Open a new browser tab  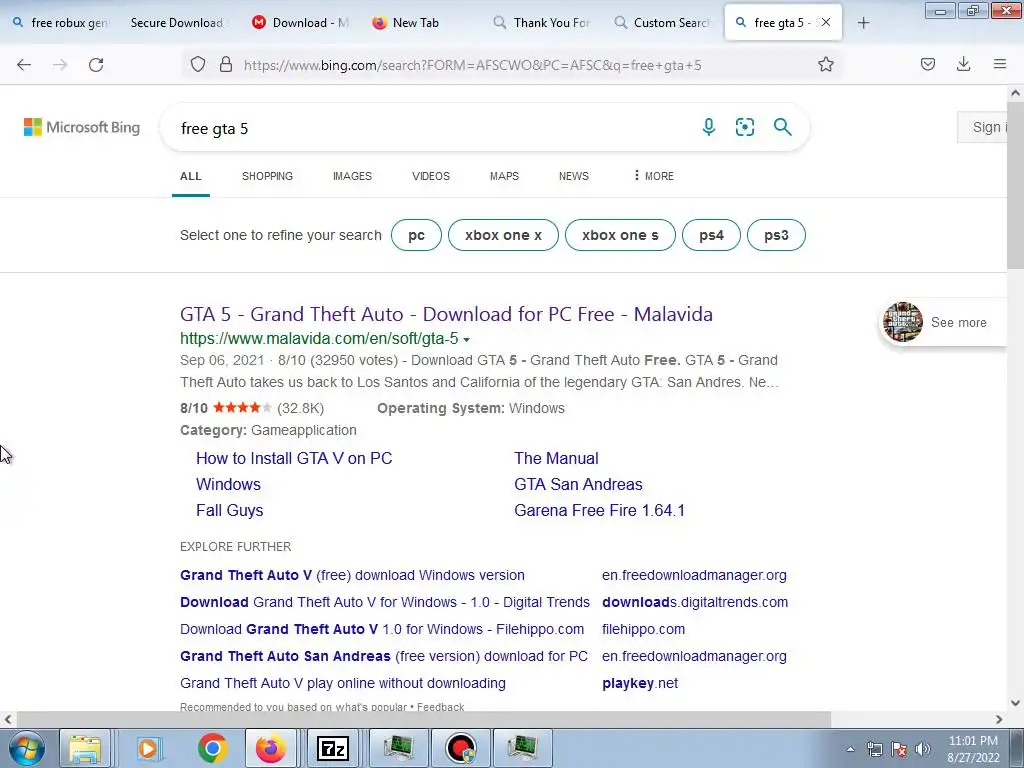pyautogui.click(x=863, y=23)
